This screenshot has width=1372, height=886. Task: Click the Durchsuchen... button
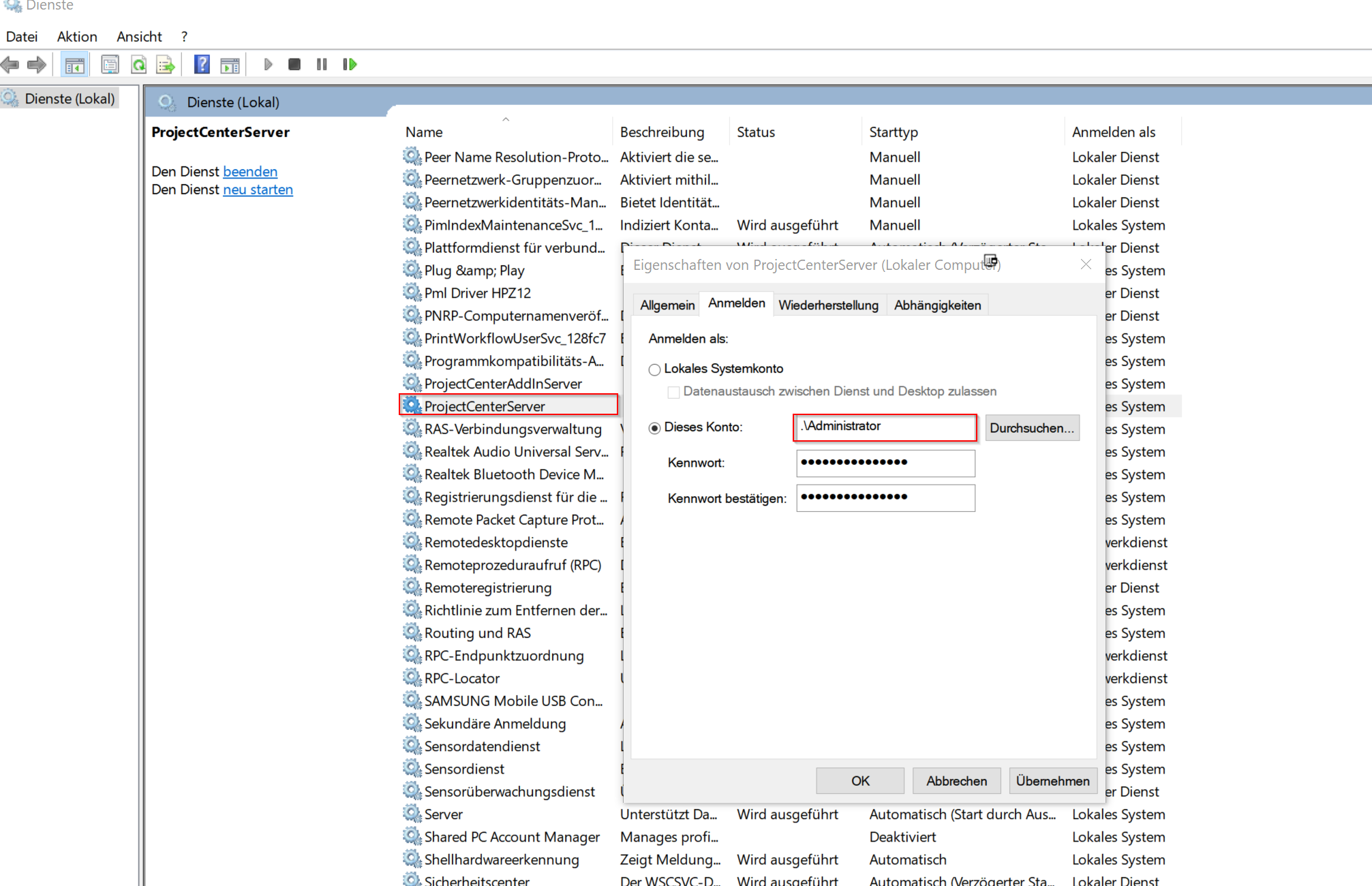1031,428
